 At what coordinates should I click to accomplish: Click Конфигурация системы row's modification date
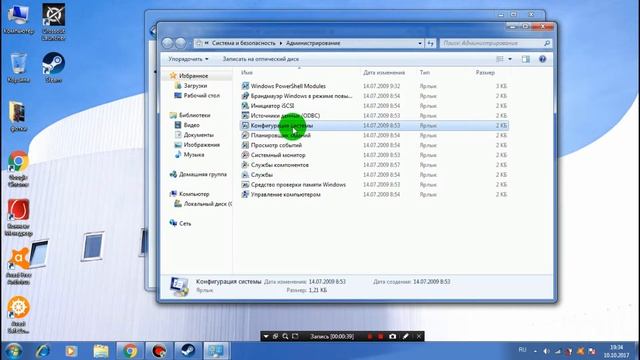point(382,125)
